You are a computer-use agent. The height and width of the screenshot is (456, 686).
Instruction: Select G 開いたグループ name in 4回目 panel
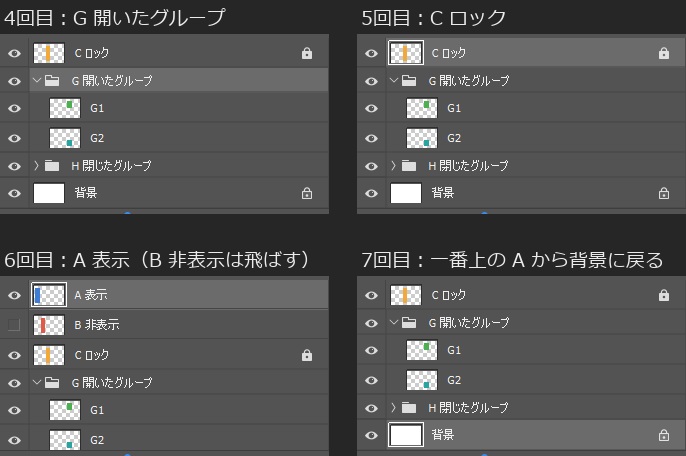coord(112,81)
